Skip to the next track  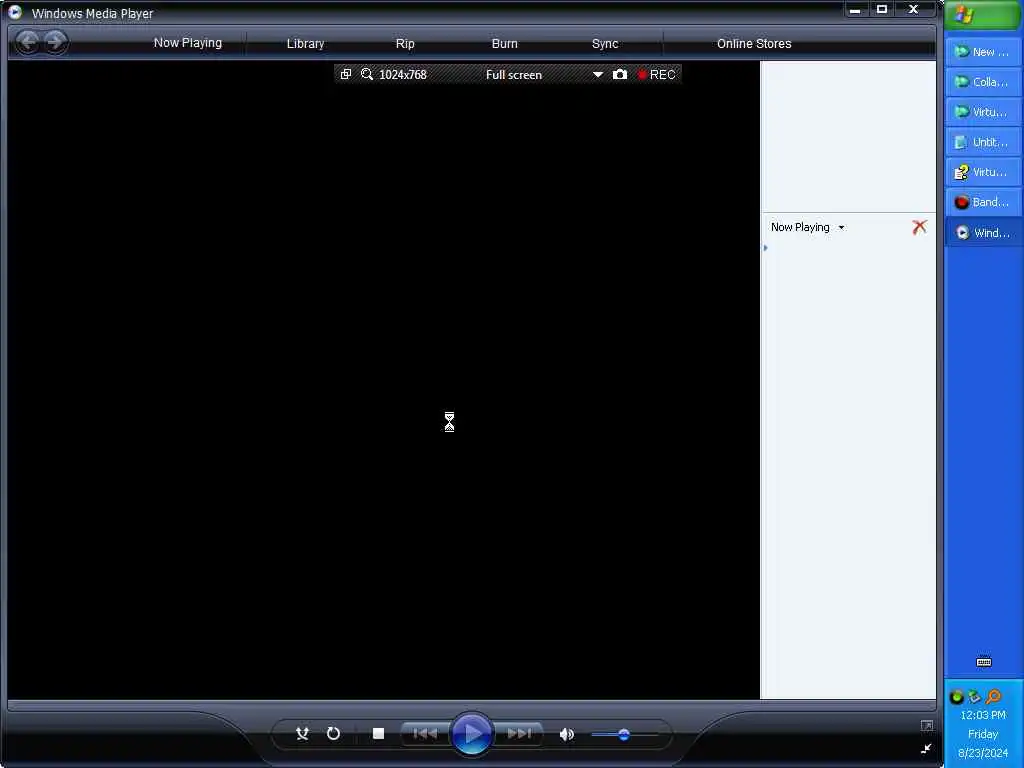(x=519, y=733)
